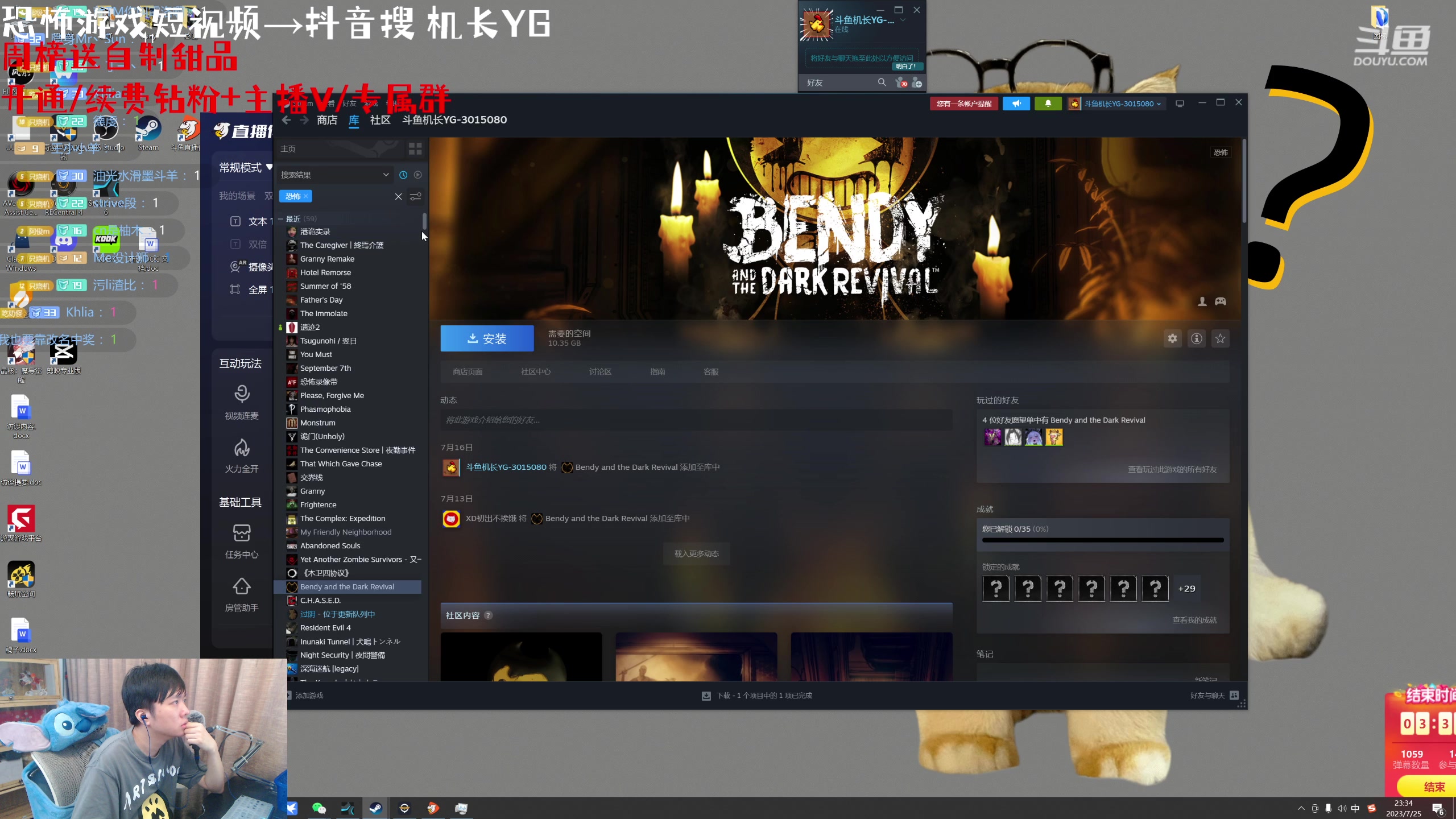Toggle the ready-to-play filter icon

coord(419,175)
